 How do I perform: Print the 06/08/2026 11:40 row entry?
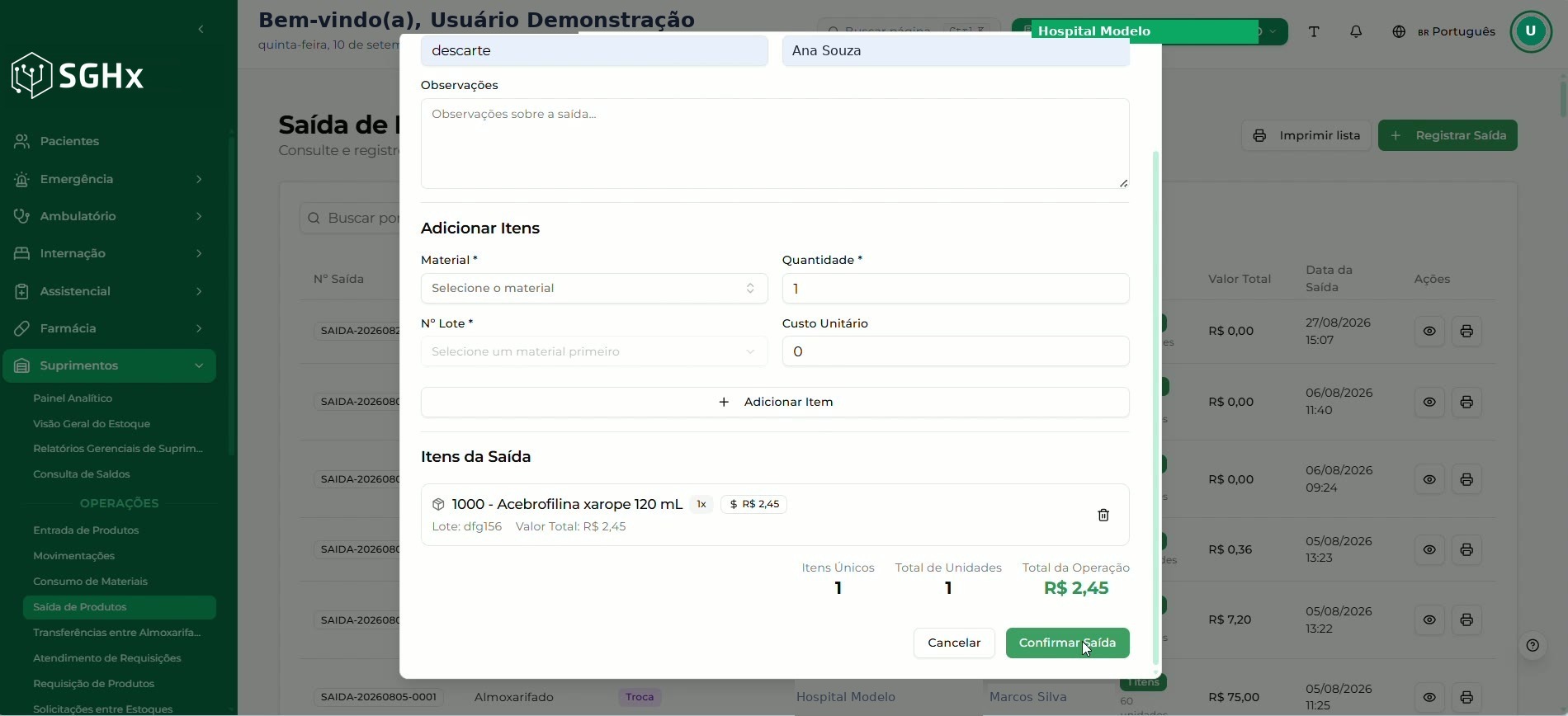1466,402
